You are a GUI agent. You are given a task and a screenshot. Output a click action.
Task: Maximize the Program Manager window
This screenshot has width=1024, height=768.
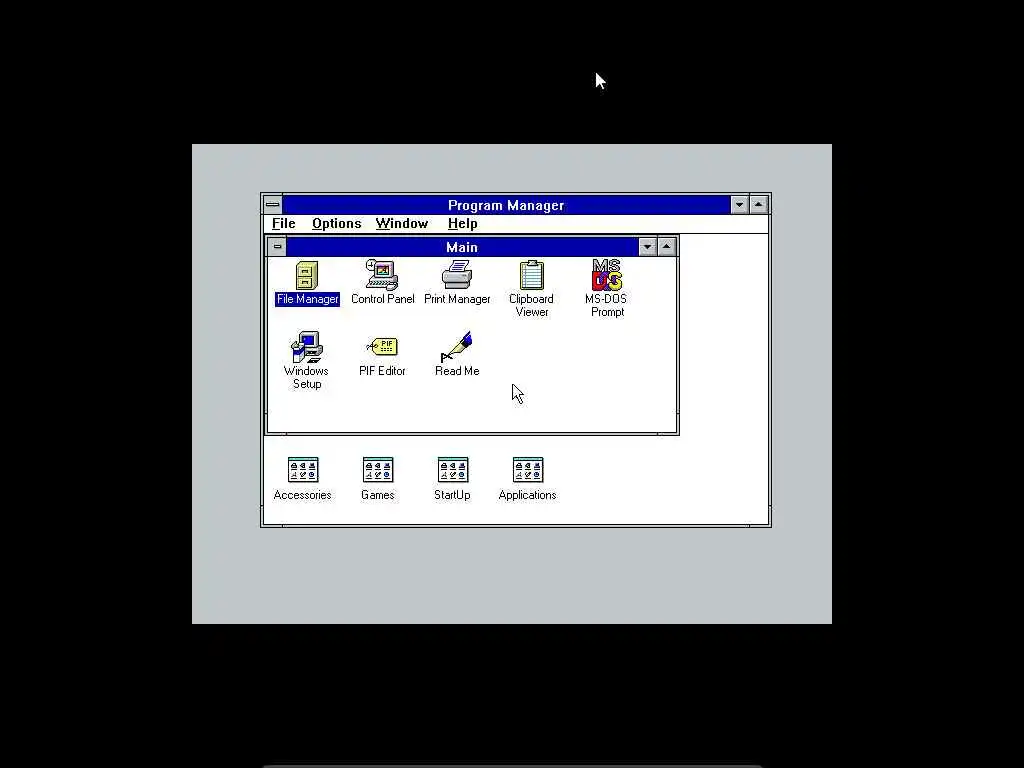pyautogui.click(x=758, y=204)
